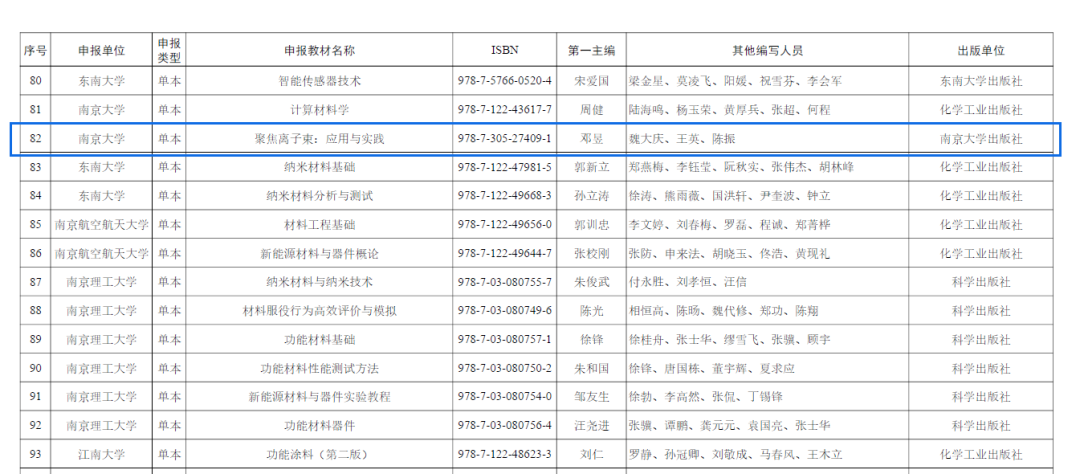Click publisher 南京大学出版社
Screen dimensions: 1080x474
982,139
